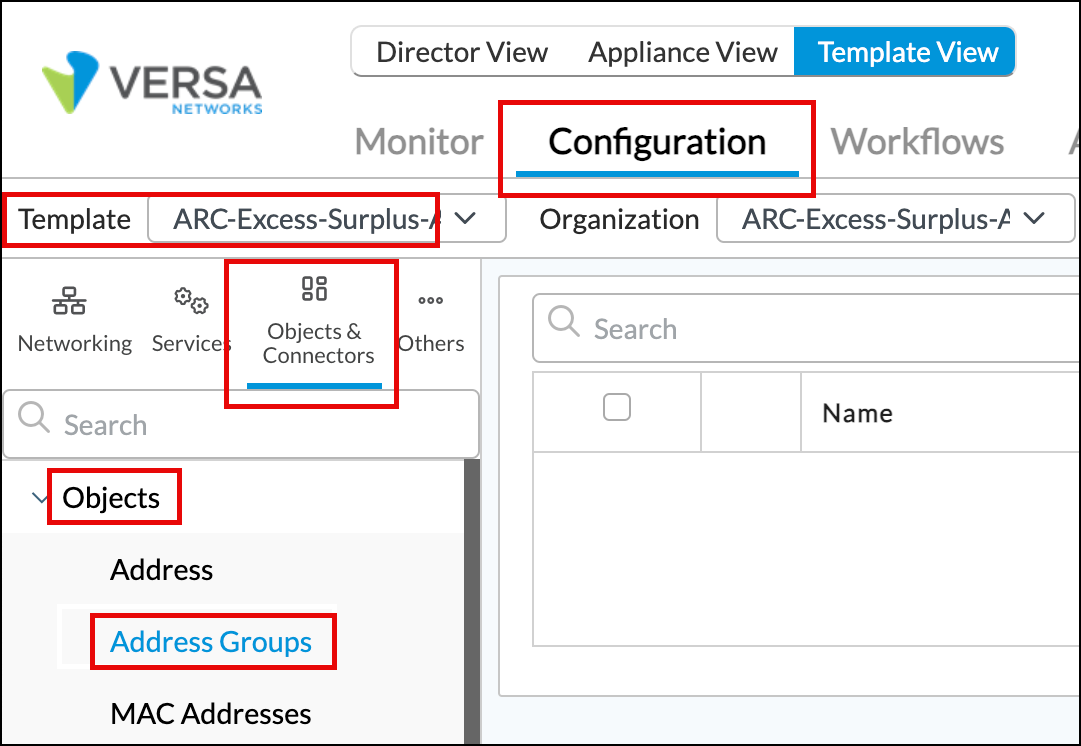Screen dimensions: 1081x746
Task: Select MAC Addresses in the tree
Action: point(211,714)
